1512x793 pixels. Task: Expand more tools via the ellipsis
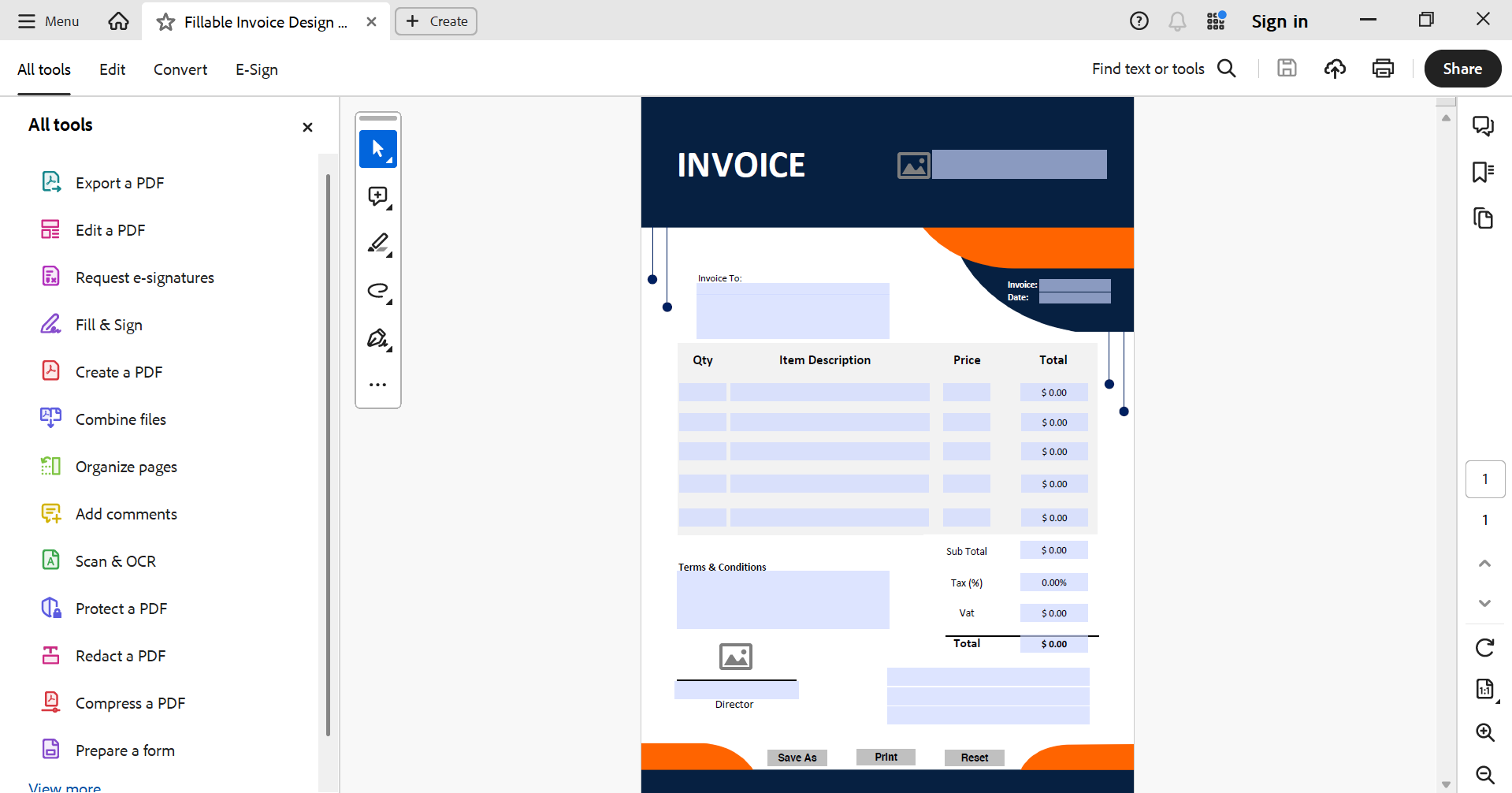coord(377,385)
